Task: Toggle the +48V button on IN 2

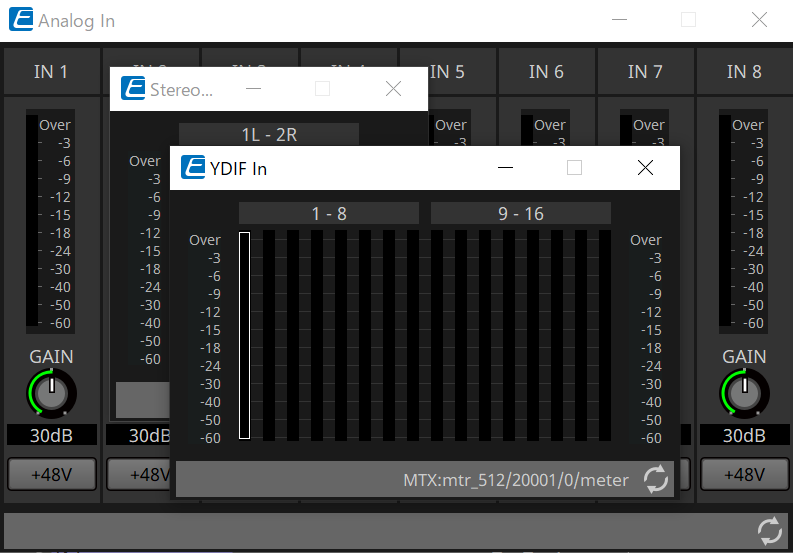Action: pos(138,474)
